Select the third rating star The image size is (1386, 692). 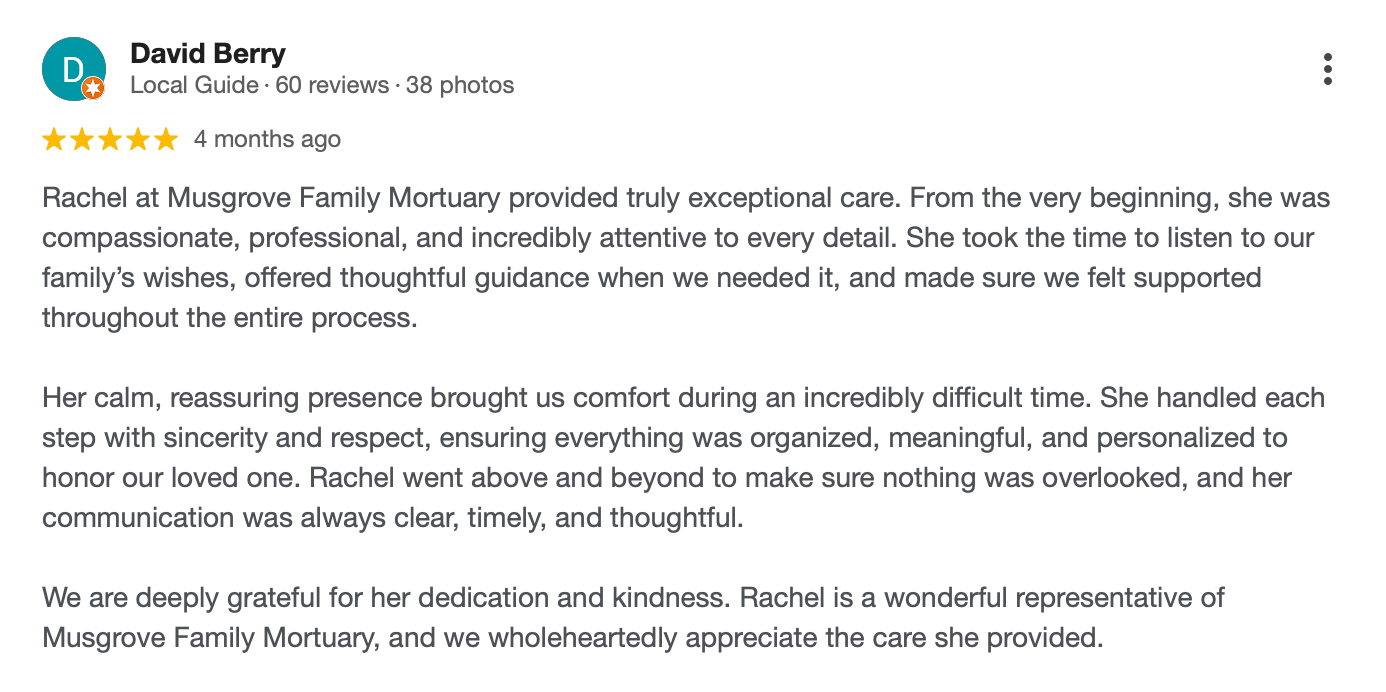(110, 140)
